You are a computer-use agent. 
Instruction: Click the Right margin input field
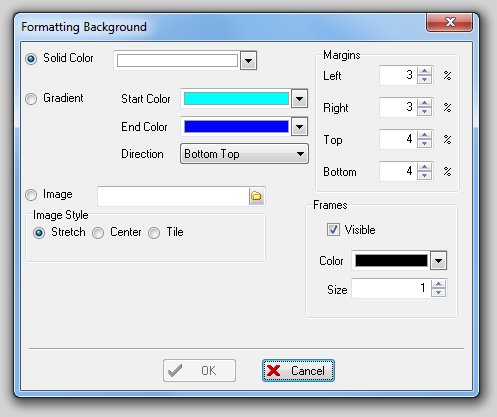pyautogui.click(x=398, y=107)
